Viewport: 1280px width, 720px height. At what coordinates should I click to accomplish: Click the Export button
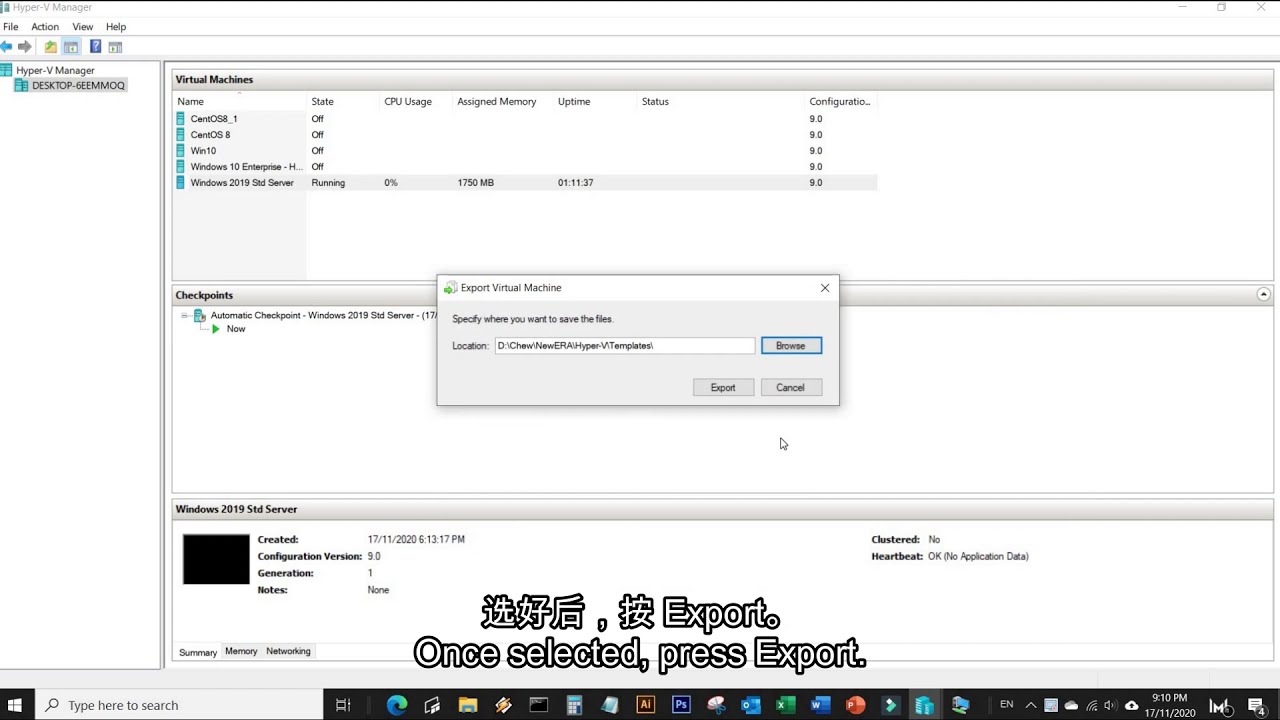[x=723, y=388]
